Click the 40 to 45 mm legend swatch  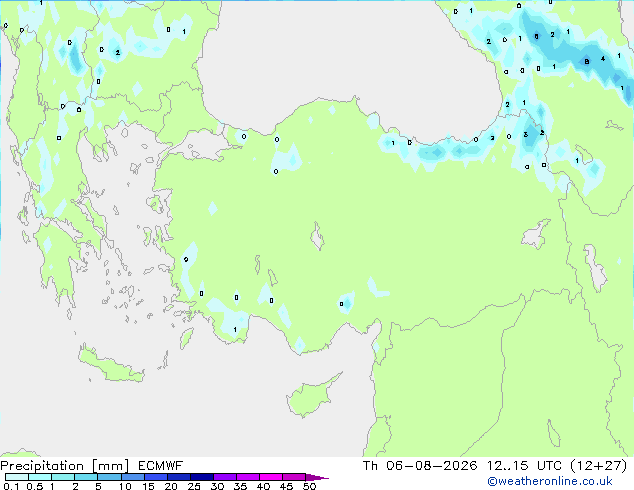tap(271, 477)
